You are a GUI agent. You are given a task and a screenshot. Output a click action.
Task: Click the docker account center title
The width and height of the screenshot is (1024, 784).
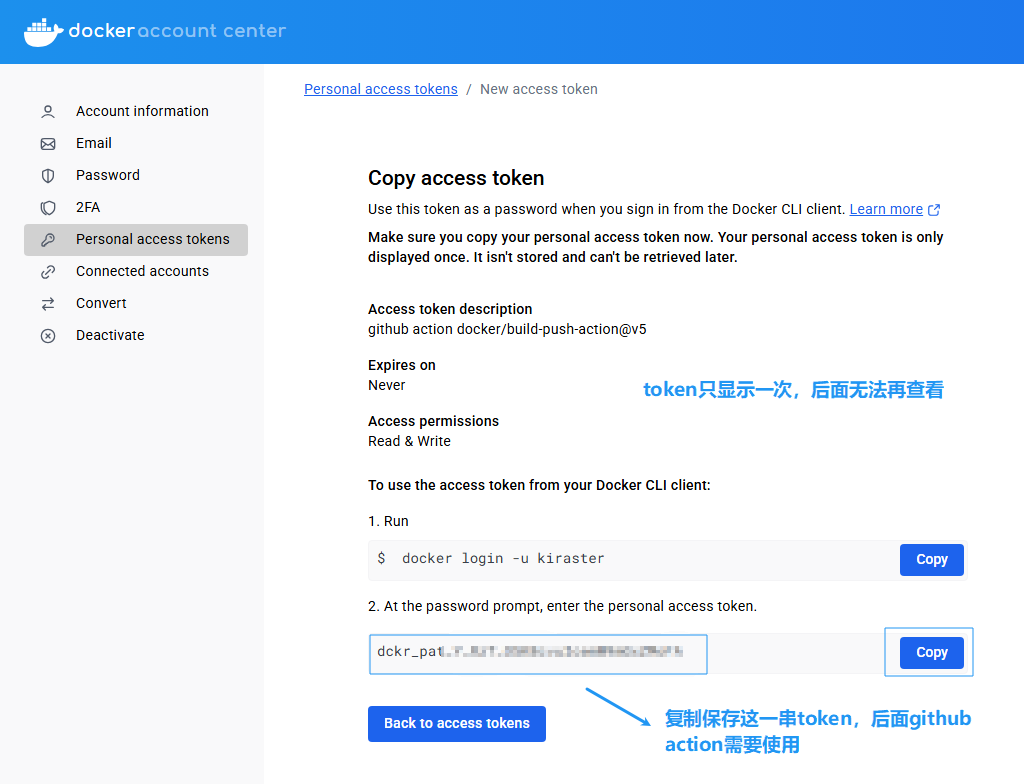177,31
